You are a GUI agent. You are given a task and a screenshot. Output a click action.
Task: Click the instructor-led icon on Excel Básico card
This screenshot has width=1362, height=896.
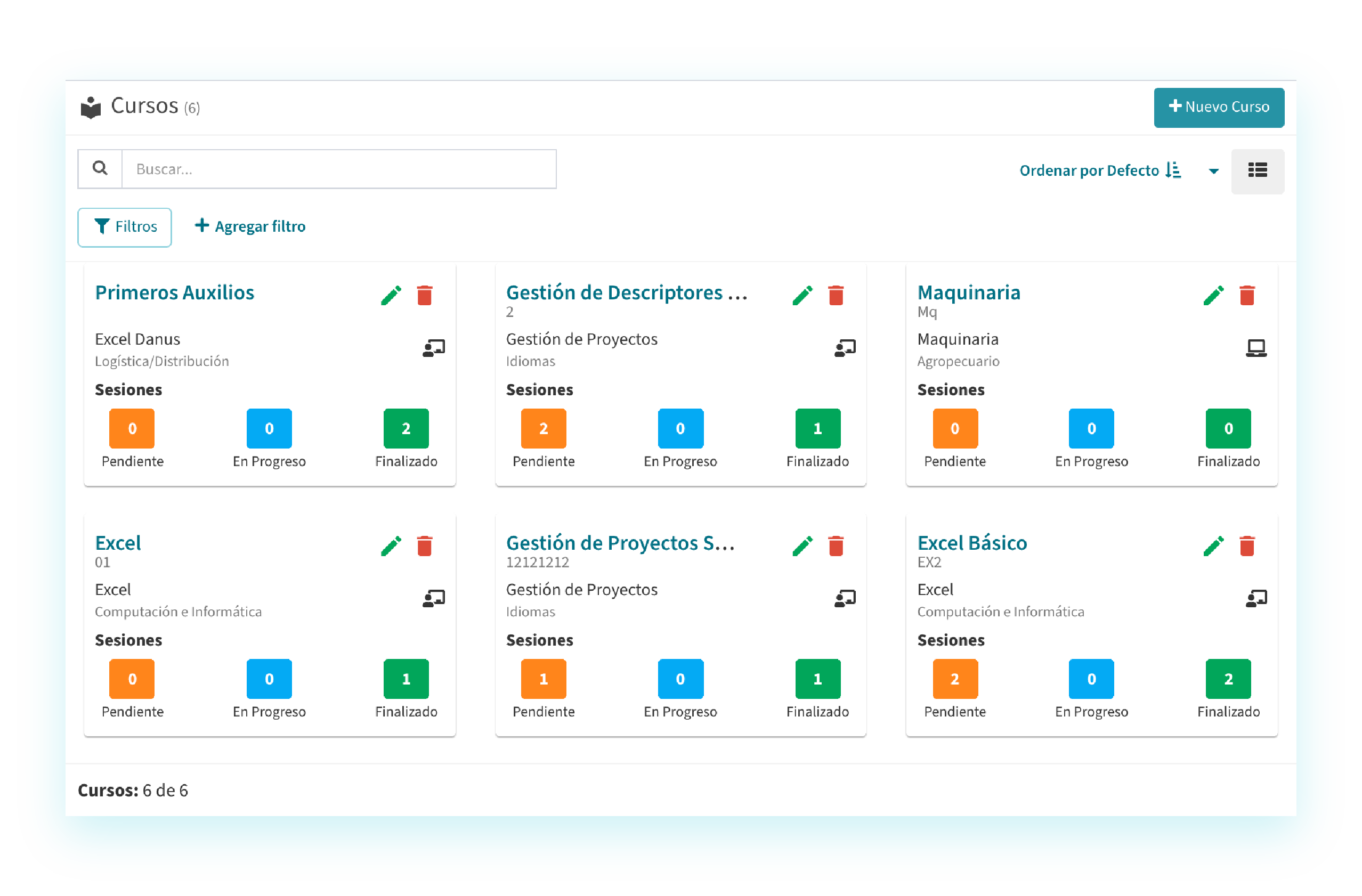click(x=1256, y=598)
